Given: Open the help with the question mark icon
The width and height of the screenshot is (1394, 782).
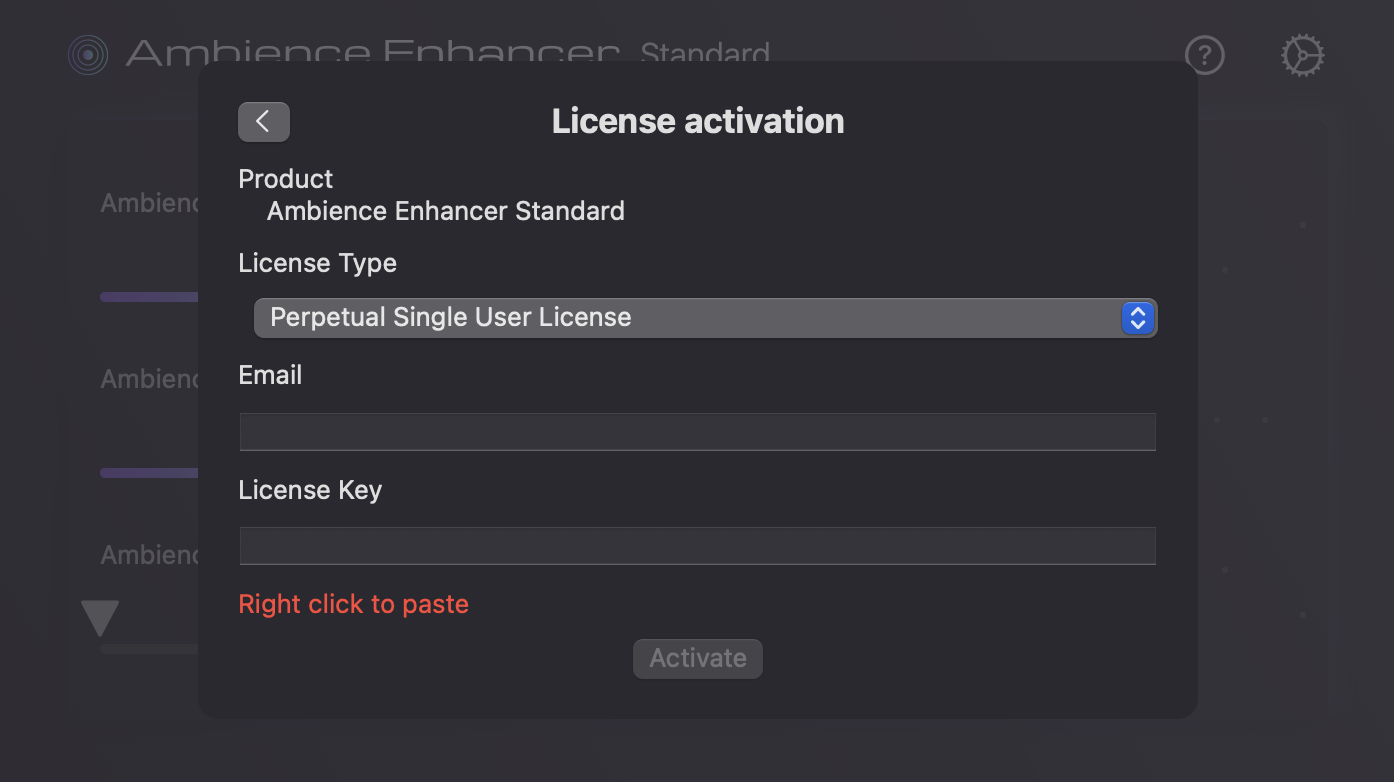Looking at the screenshot, I should point(1204,55).
